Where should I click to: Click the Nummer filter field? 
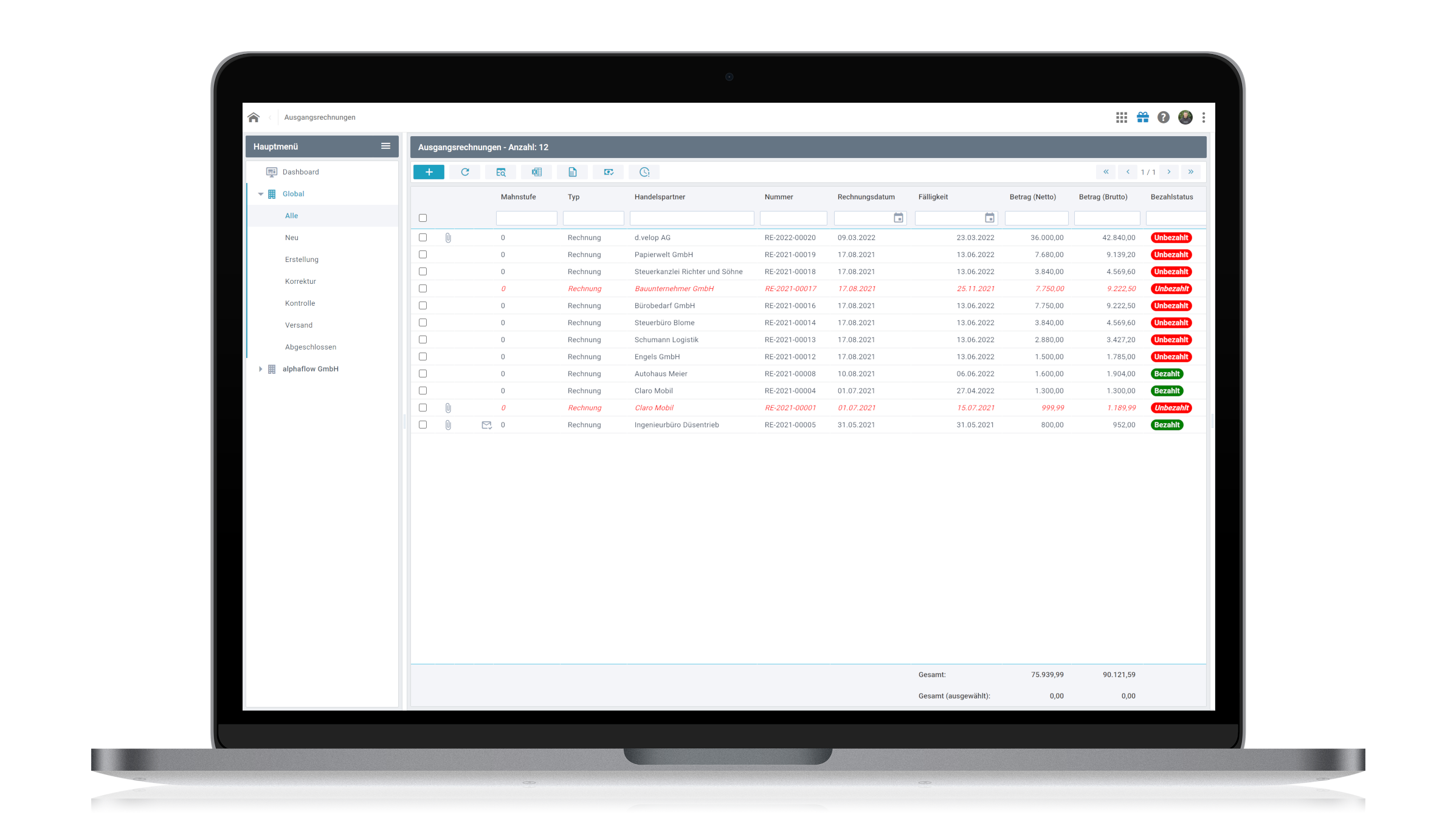coord(793,218)
